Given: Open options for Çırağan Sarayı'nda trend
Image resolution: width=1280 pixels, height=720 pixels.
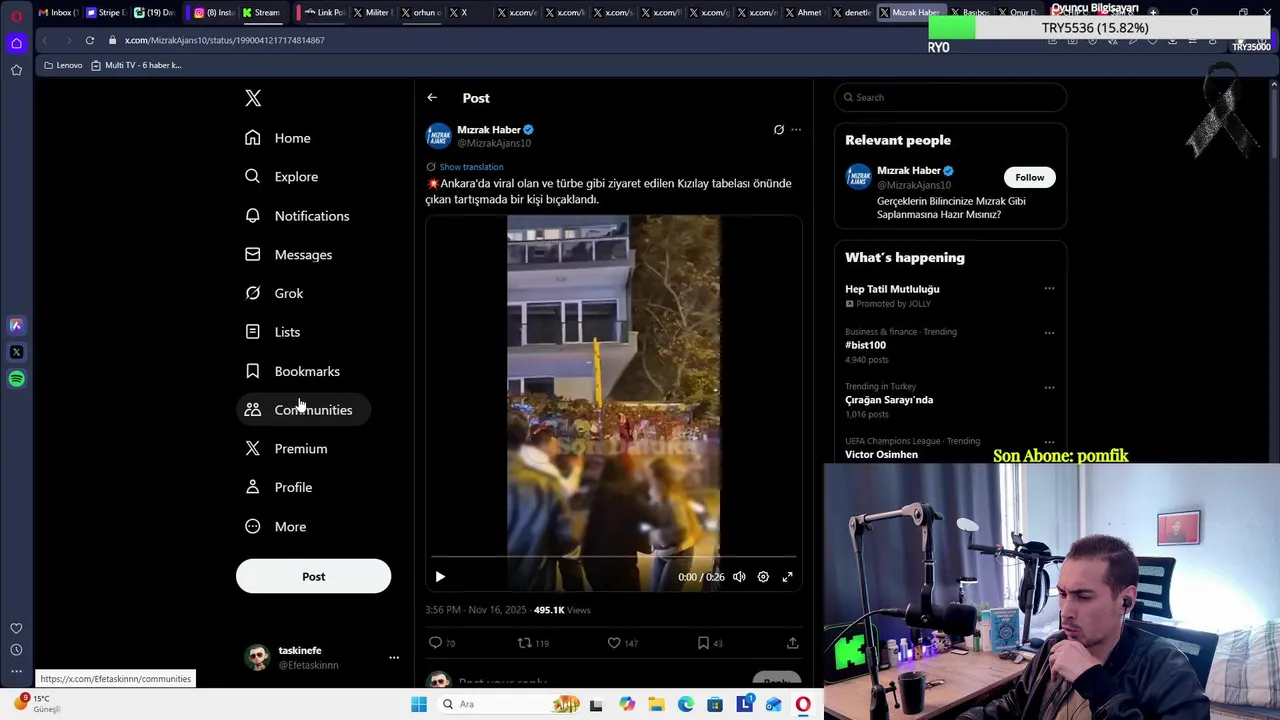Looking at the screenshot, I should click(1049, 387).
